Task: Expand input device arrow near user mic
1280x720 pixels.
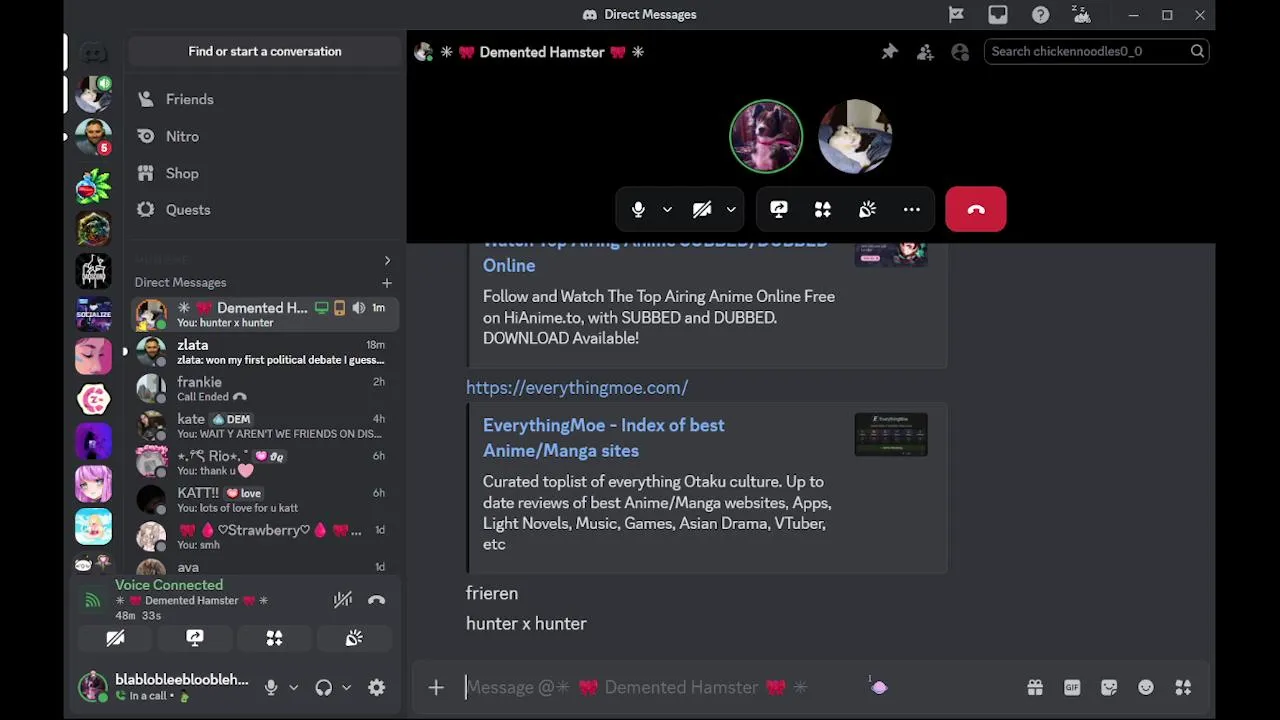Action: point(293,687)
